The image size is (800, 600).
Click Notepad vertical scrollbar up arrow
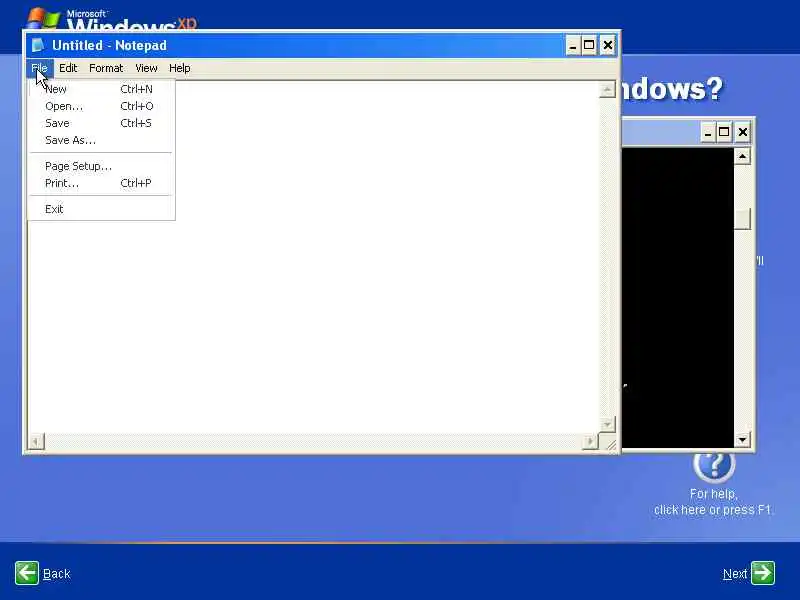point(607,90)
